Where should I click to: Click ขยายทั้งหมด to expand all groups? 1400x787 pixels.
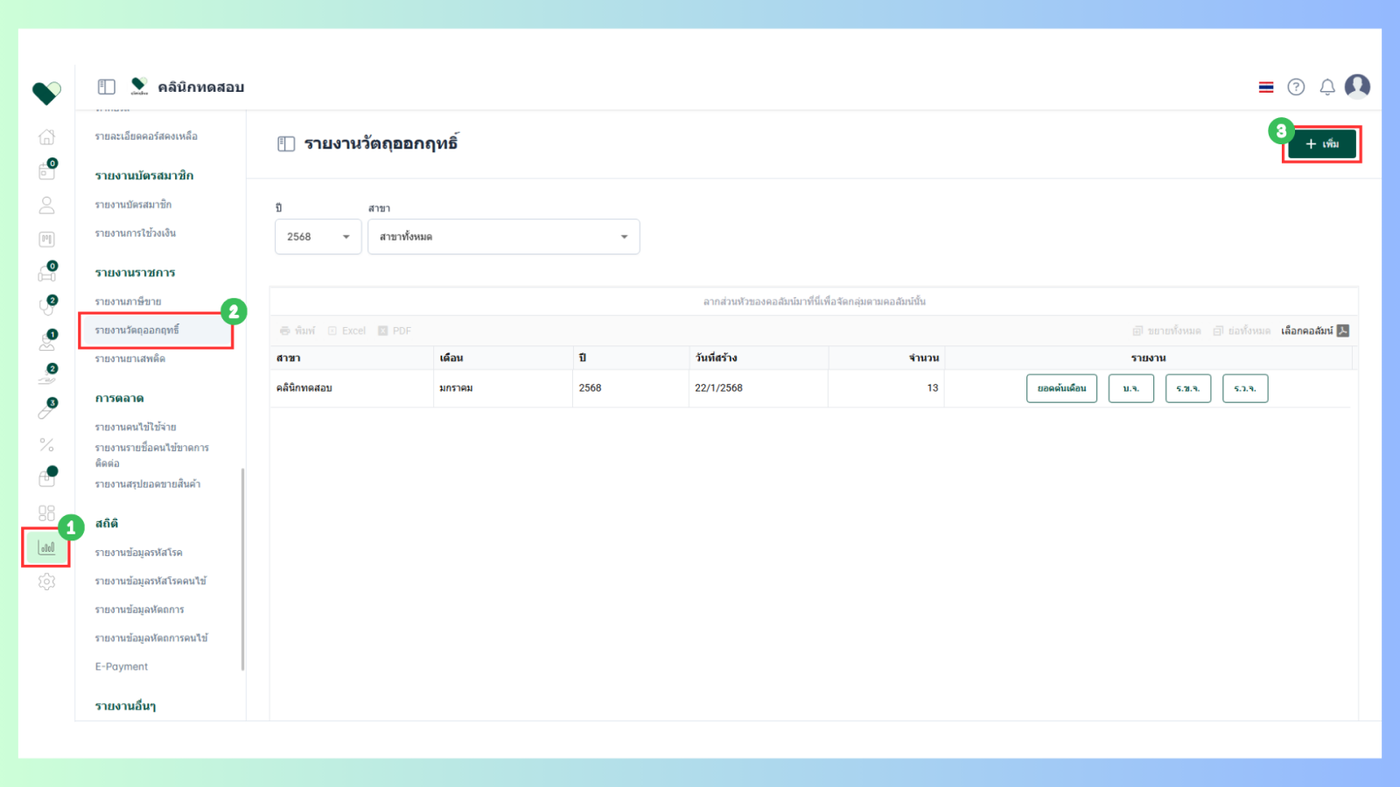[x=1167, y=331]
